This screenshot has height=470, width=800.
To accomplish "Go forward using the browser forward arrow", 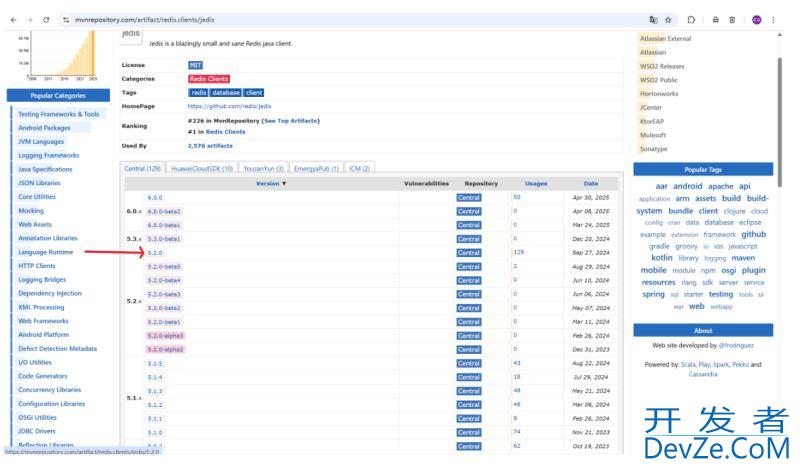I will click(30, 20).
